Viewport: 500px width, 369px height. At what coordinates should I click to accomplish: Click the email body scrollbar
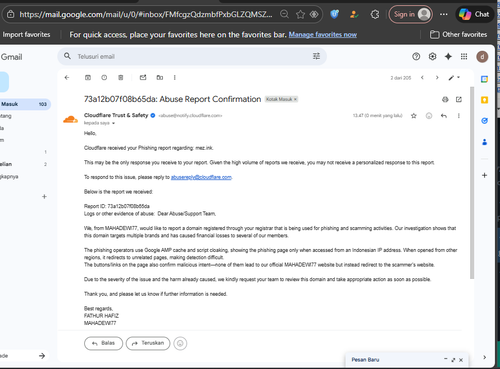click(472, 183)
